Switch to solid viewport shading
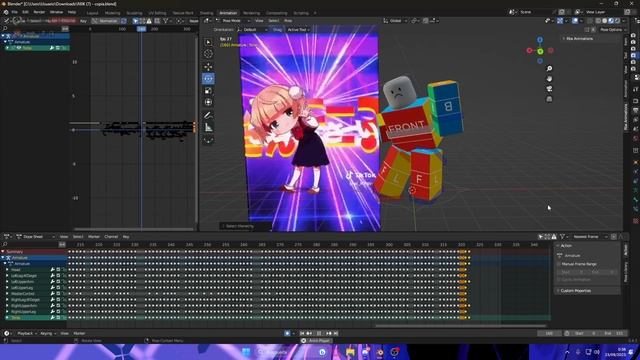 tap(604, 20)
